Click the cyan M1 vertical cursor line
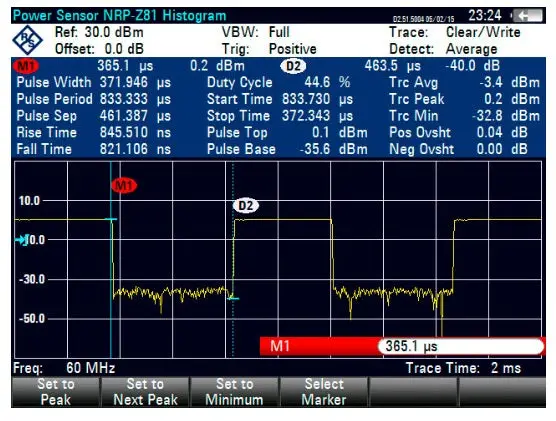 tap(111, 260)
